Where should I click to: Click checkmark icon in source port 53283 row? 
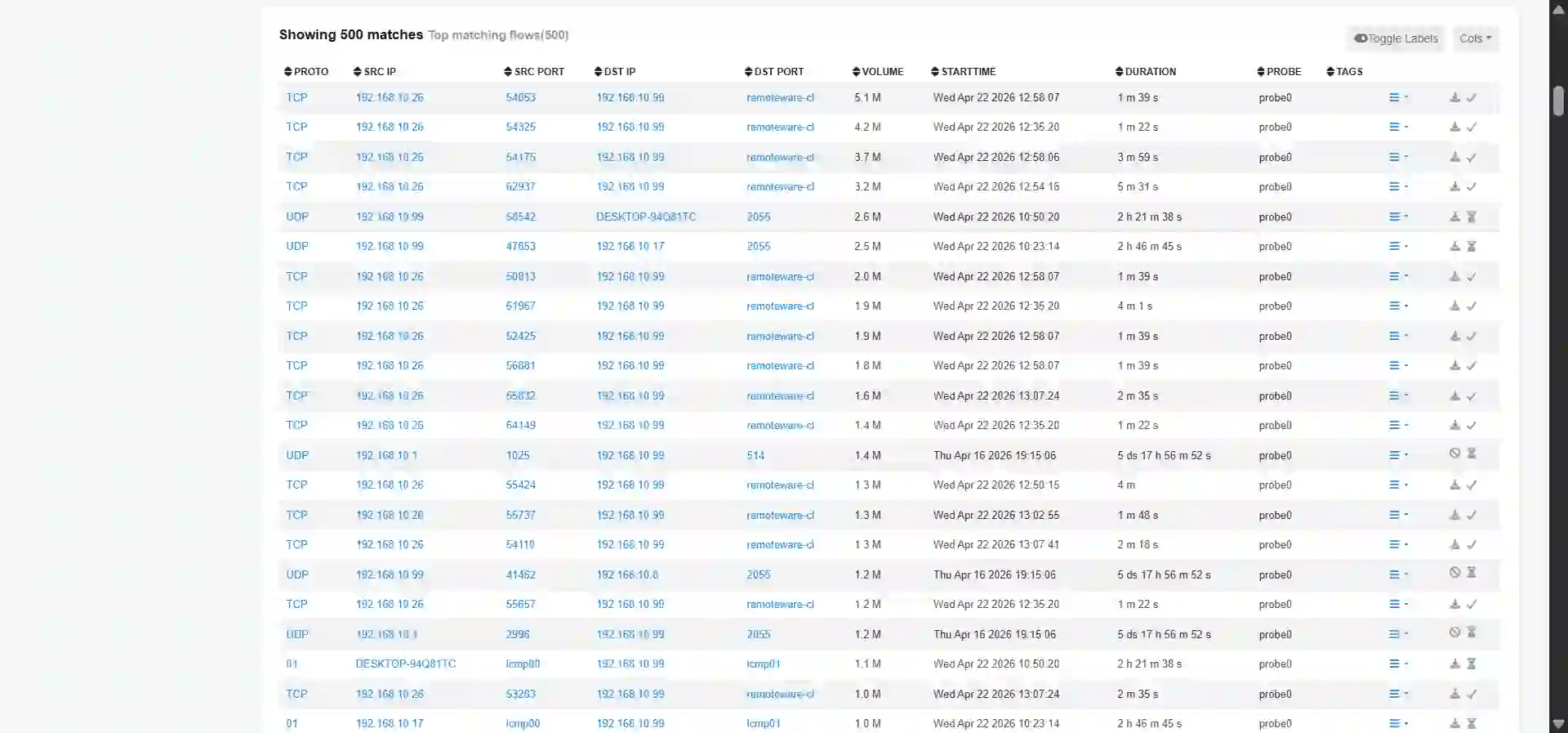click(1472, 694)
